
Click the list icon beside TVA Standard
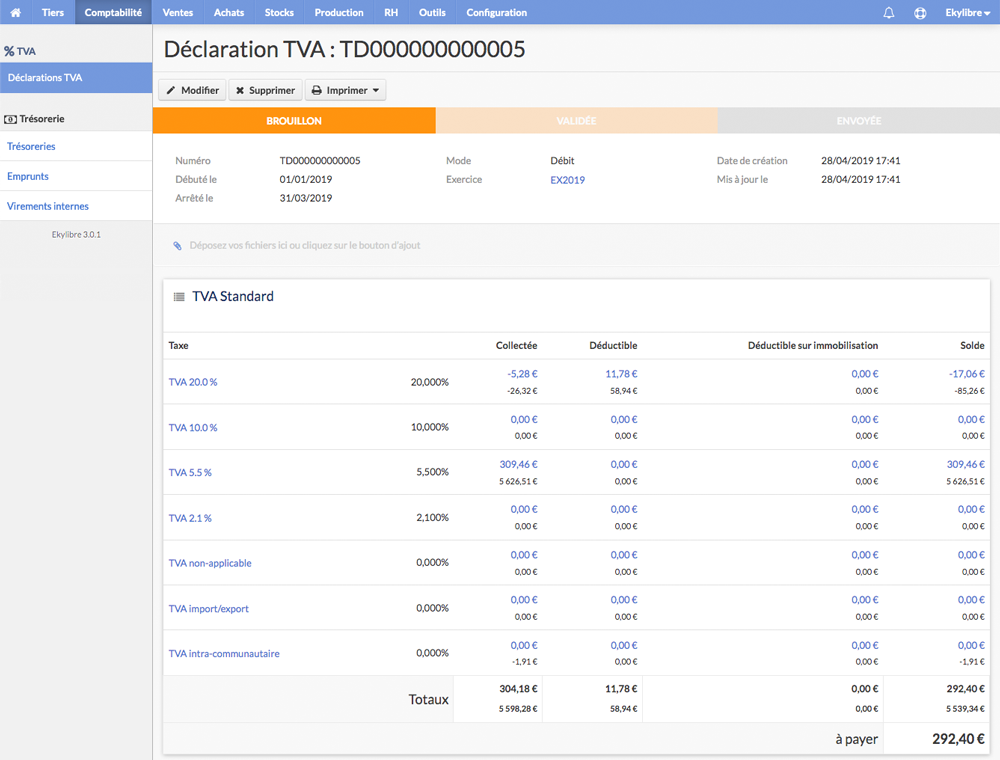click(179, 296)
